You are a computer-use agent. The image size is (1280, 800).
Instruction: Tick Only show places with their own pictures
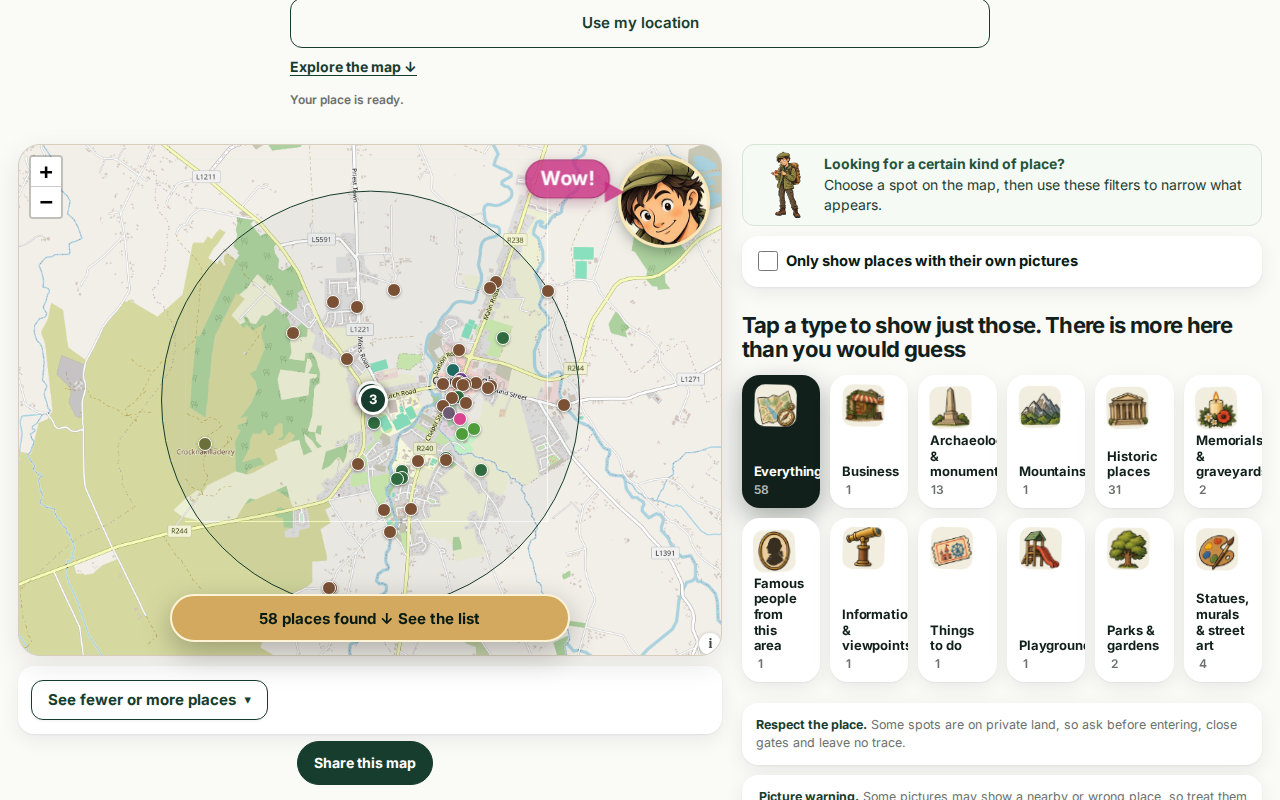pyautogui.click(x=768, y=261)
